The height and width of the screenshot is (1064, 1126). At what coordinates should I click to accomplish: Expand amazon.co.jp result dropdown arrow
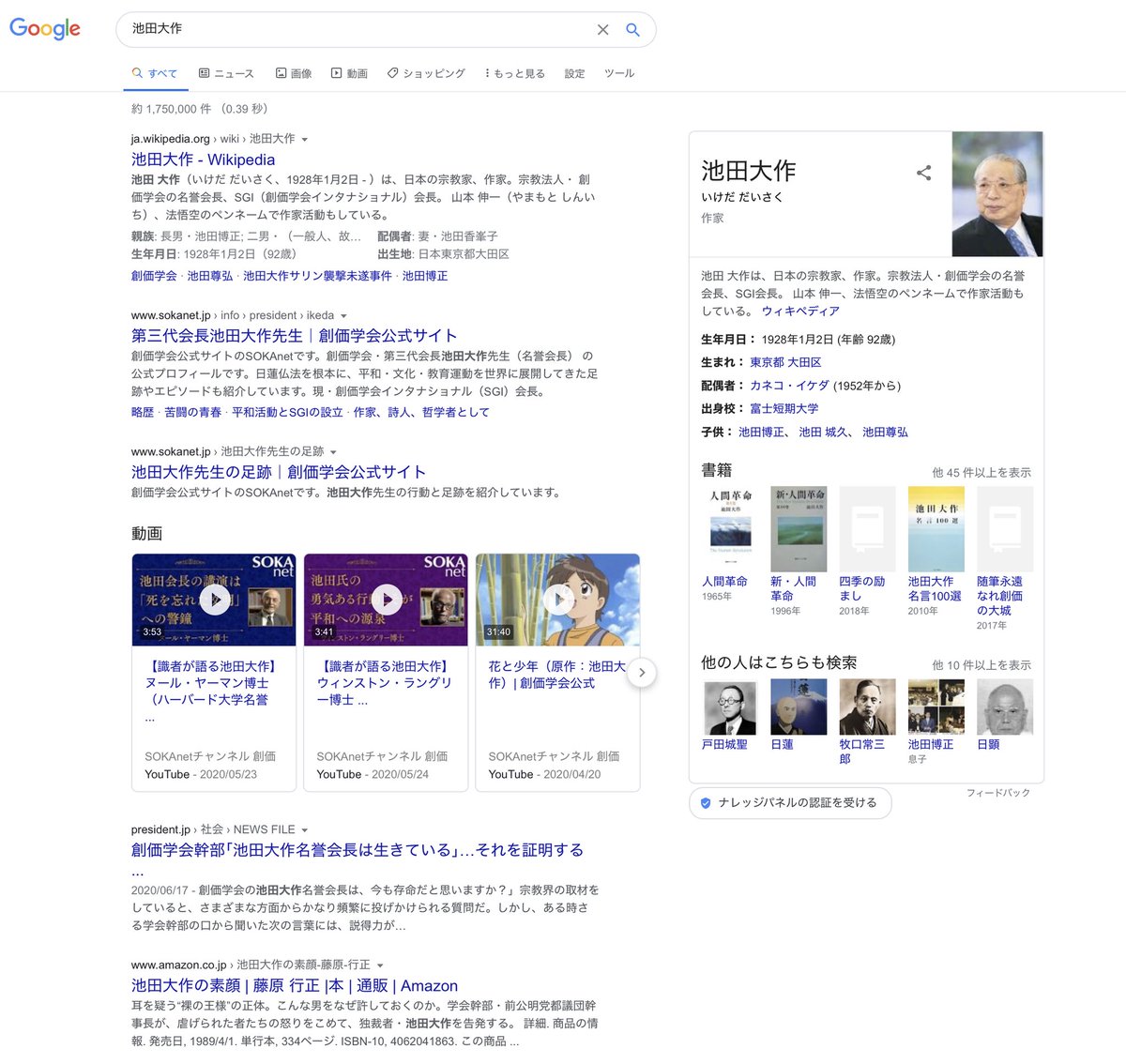coord(380,965)
